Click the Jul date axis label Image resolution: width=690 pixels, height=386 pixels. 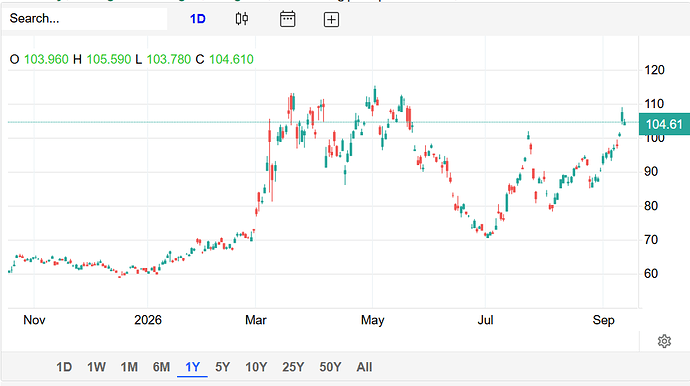coord(485,320)
